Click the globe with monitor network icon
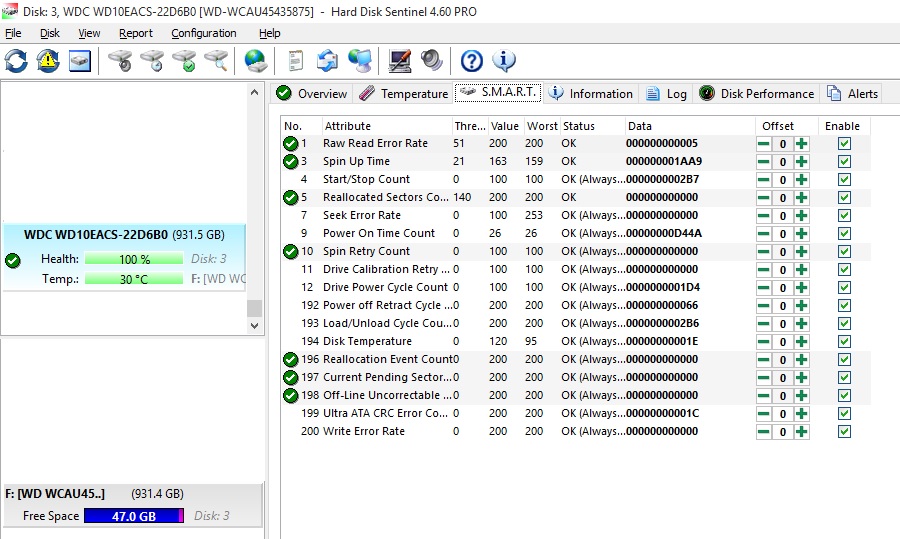This screenshot has height=539, width=900. pyautogui.click(x=360, y=60)
